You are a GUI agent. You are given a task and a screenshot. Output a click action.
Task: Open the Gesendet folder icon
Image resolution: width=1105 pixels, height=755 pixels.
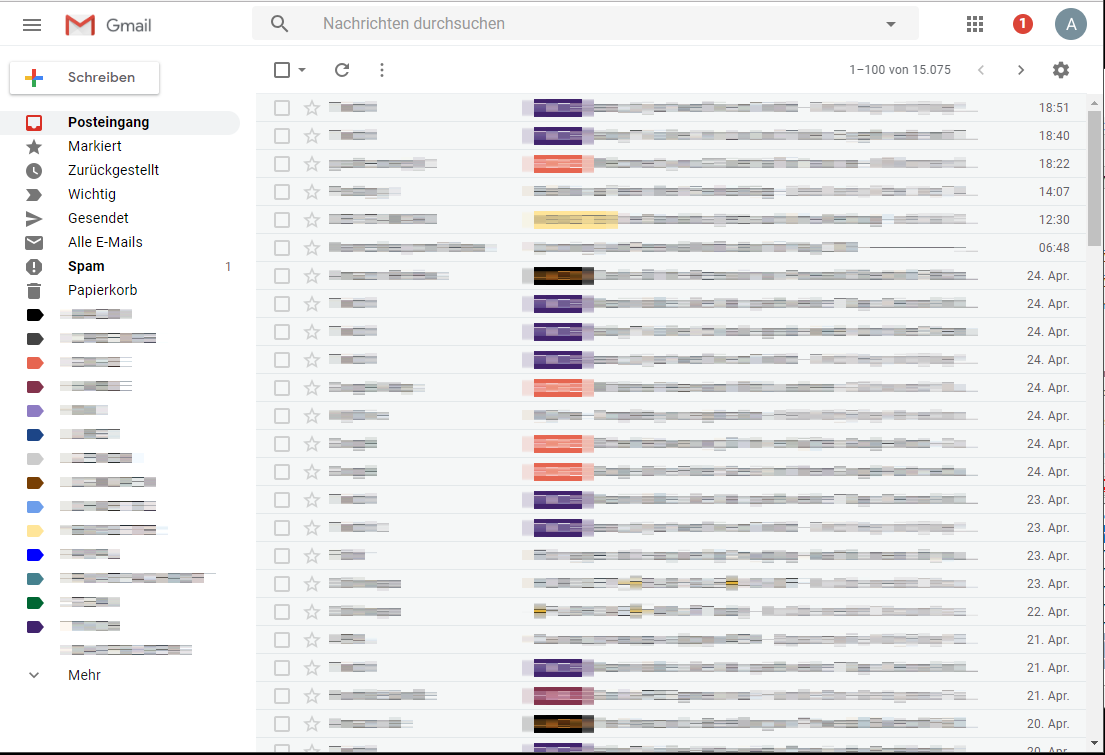coord(34,218)
